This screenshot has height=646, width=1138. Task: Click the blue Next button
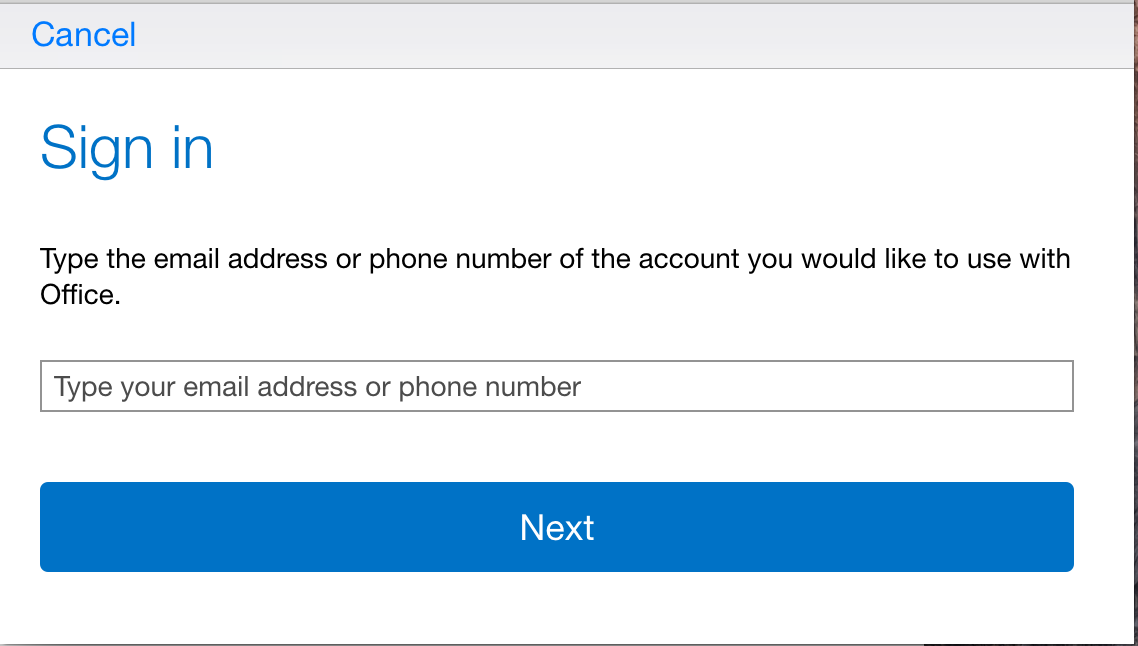click(x=557, y=527)
